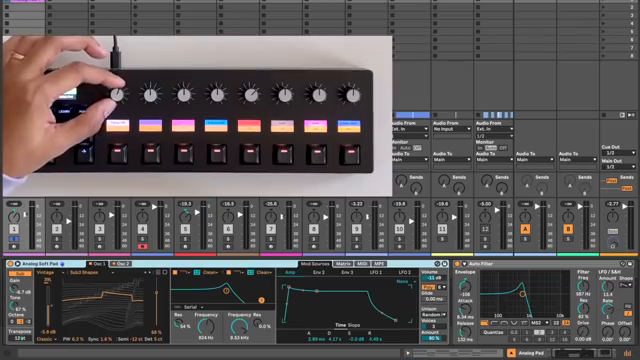The height and width of the screenshot is (360, 640).
Task: Select octave -1 for sub oscillator
Action: point(20,322)
